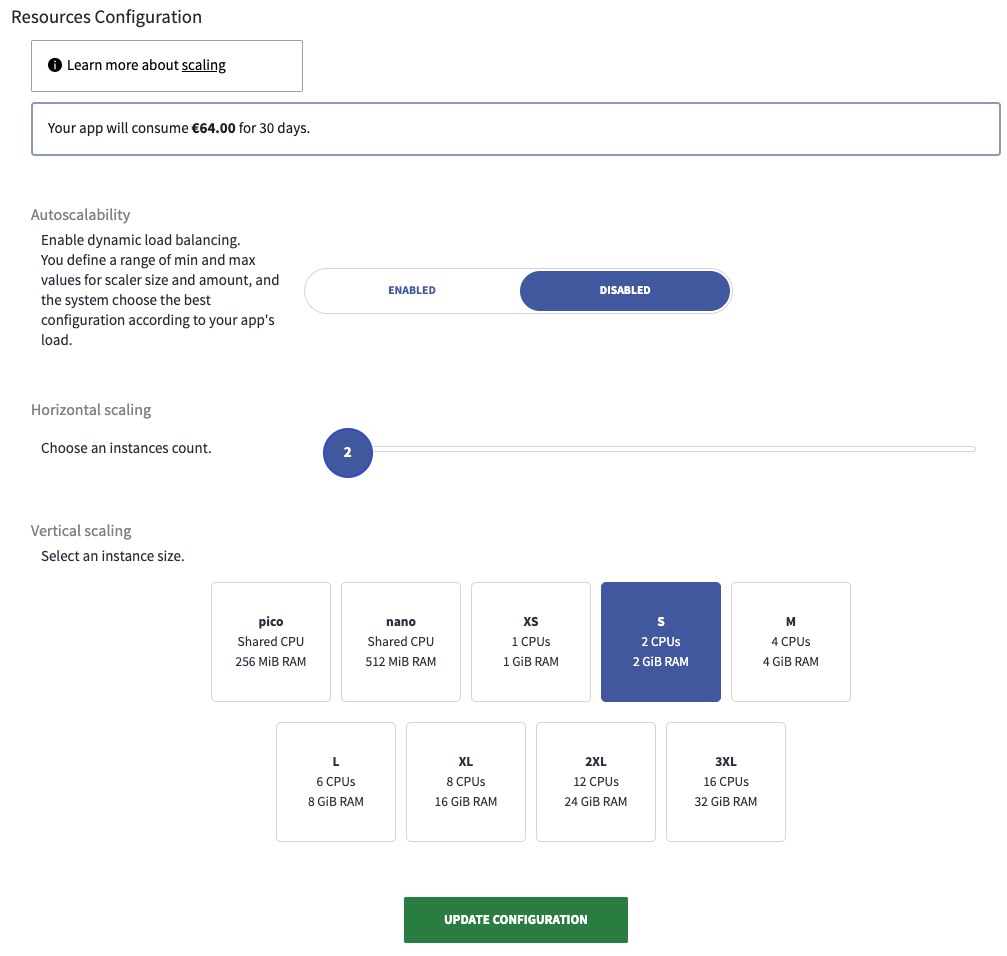This screenshot has width=1007, height=956.
Task: Choose the 3XL 32 GiB RAM instance
Action: coord(726,782)
